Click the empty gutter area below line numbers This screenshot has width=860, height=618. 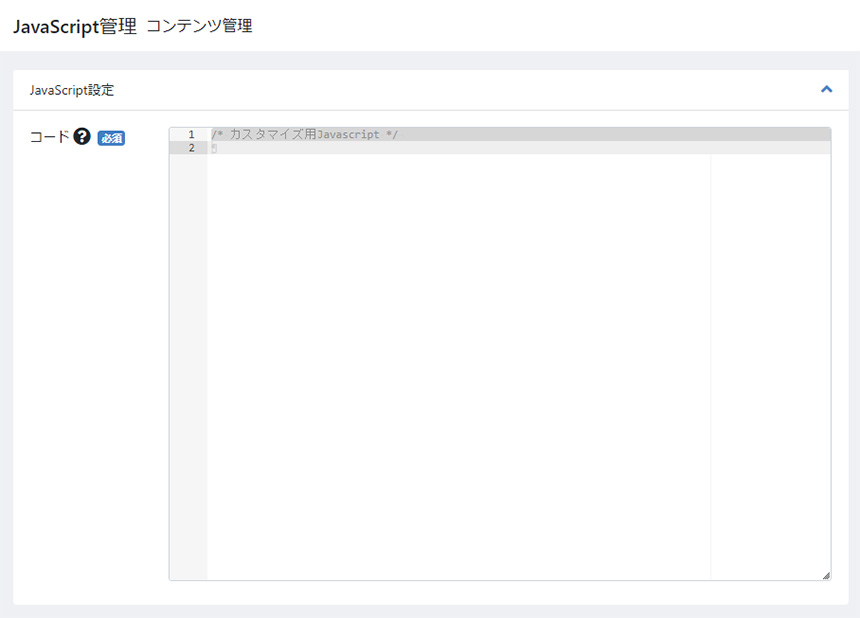tap(188, 360)
